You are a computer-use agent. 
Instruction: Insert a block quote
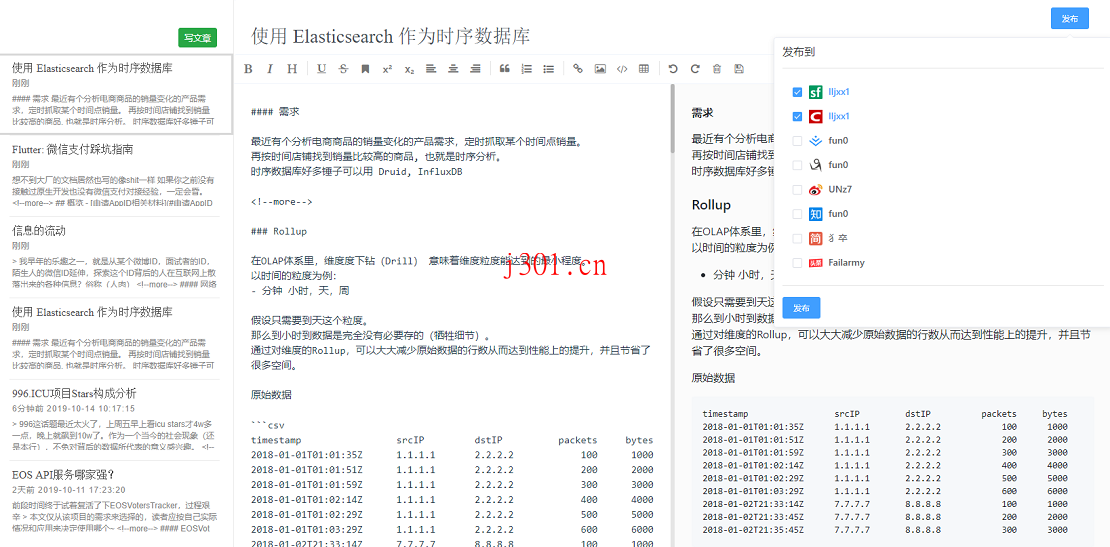click(x=505, y=69)
